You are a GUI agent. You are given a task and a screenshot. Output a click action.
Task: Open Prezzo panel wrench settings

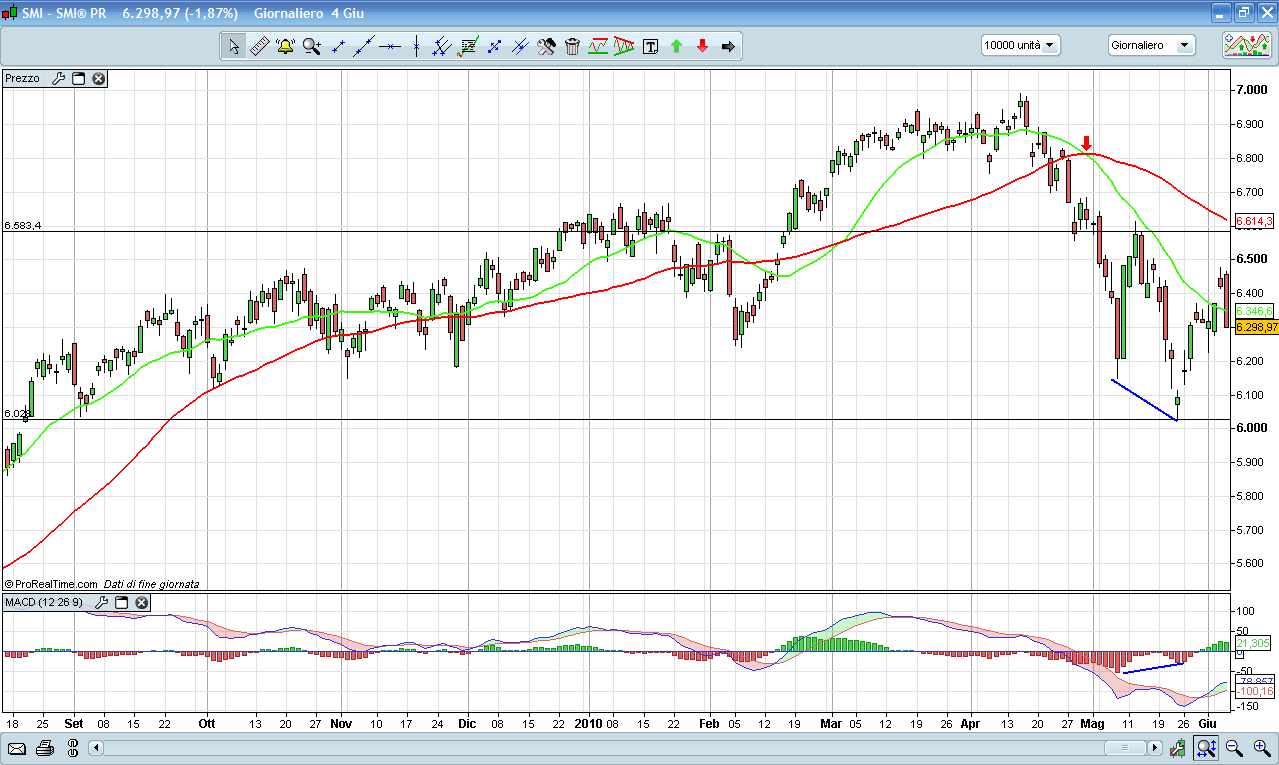(58, 78)
